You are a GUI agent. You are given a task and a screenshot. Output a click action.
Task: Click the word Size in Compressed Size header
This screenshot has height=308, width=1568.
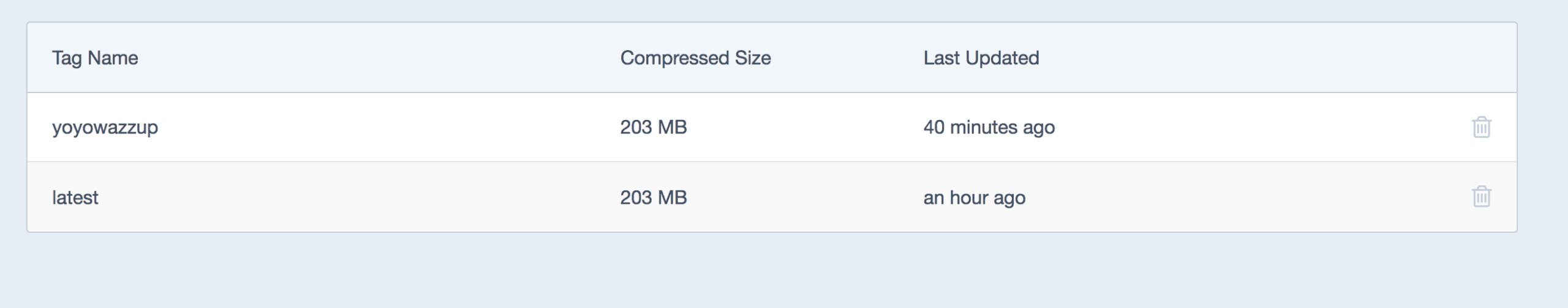[753, 58]
